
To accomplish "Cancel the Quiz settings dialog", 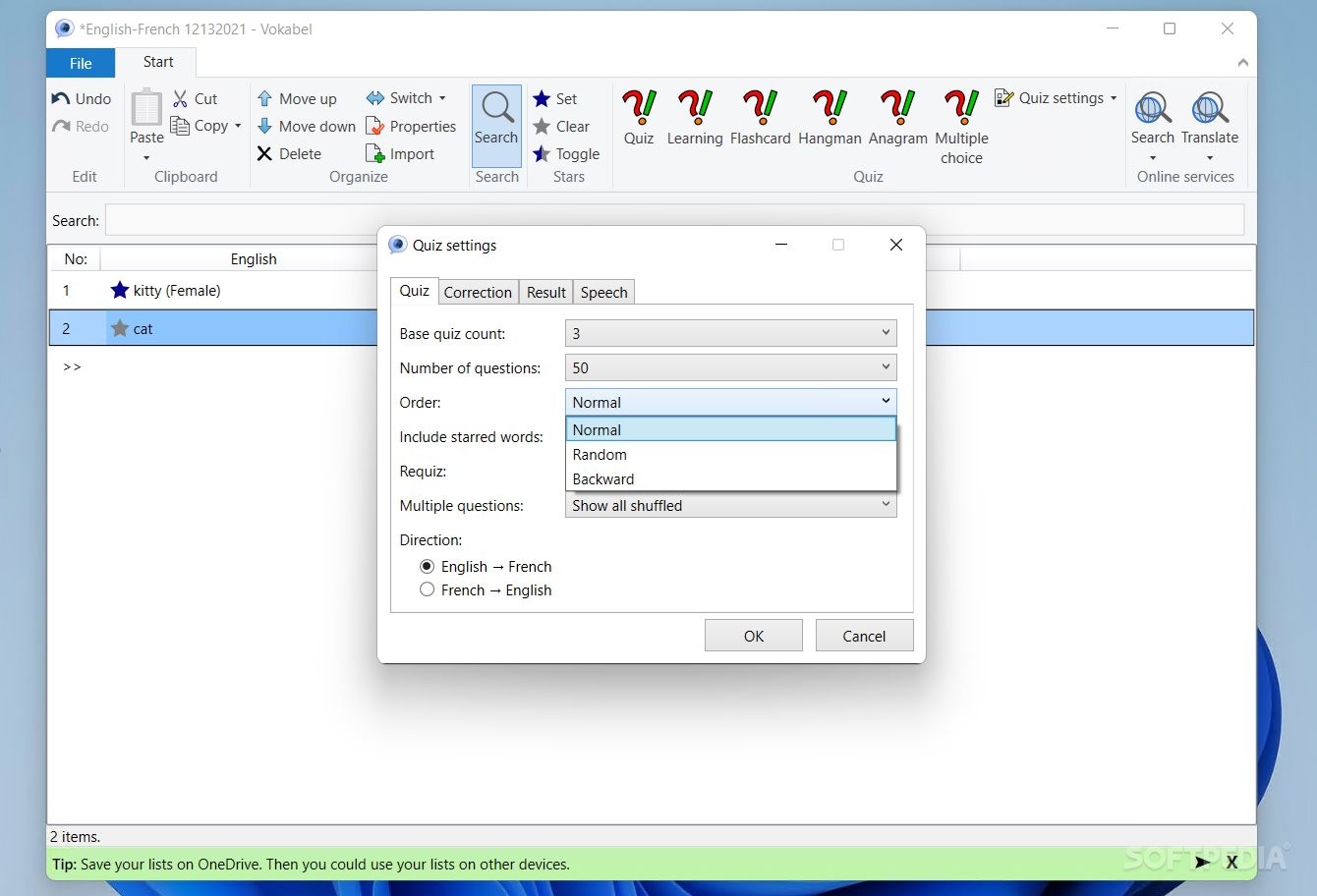I will 864,636.
